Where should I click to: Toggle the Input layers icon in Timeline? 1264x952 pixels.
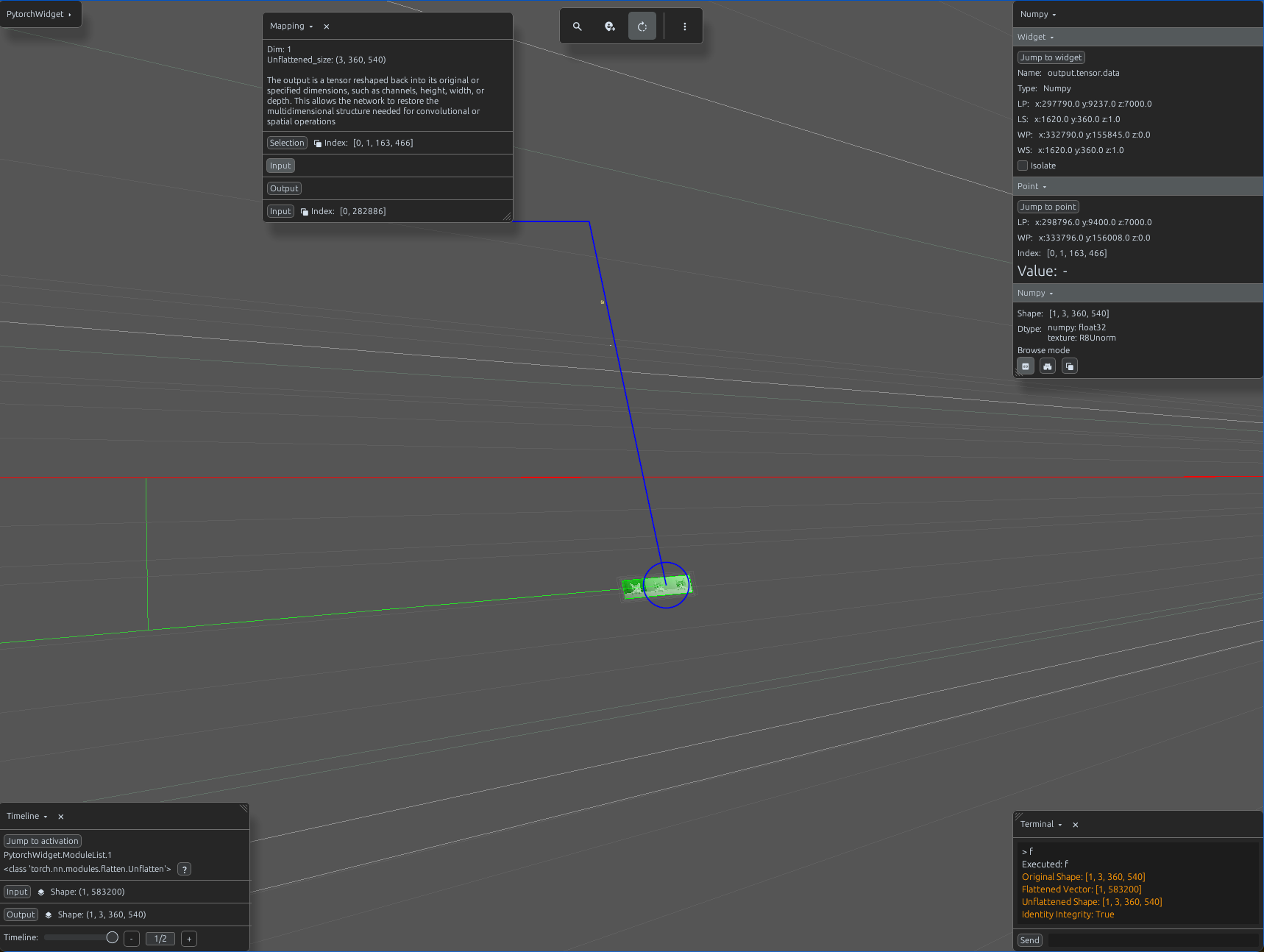tap(41, 892)
